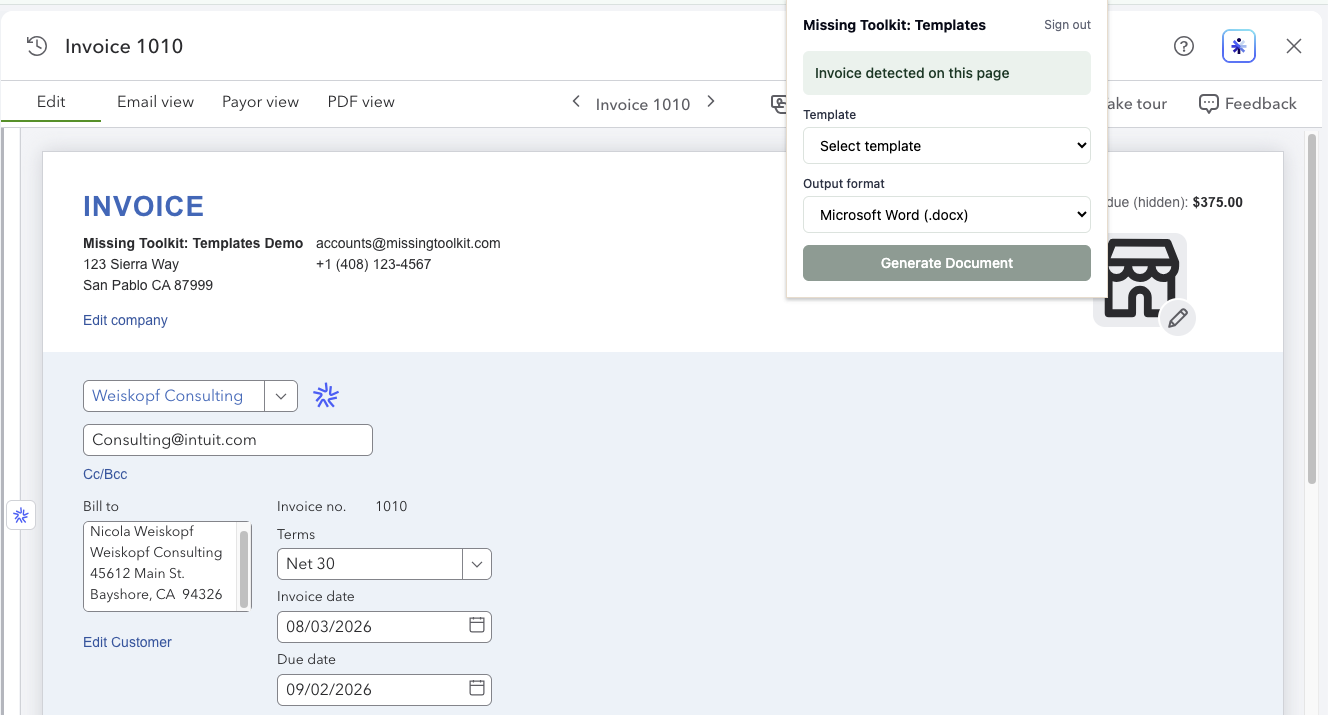Viewport: 1328px width, 715px height.
Task: Click the main page vertical scrollbar
Action: coord(1312,310)
